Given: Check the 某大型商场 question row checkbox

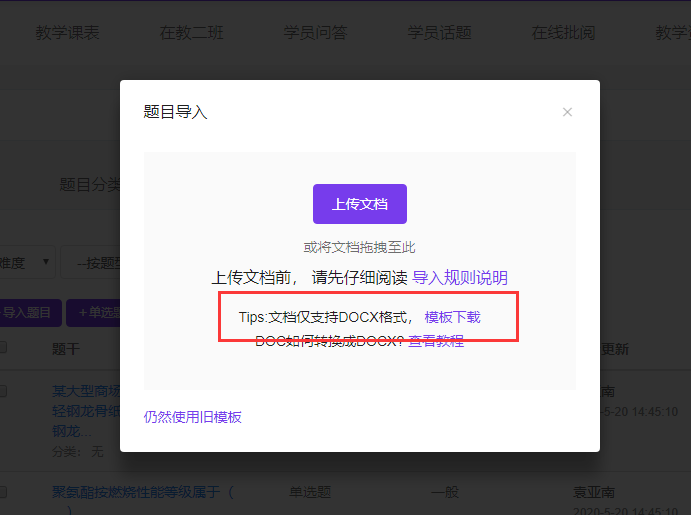Looking at the screenshot, I should click(3, 392).
